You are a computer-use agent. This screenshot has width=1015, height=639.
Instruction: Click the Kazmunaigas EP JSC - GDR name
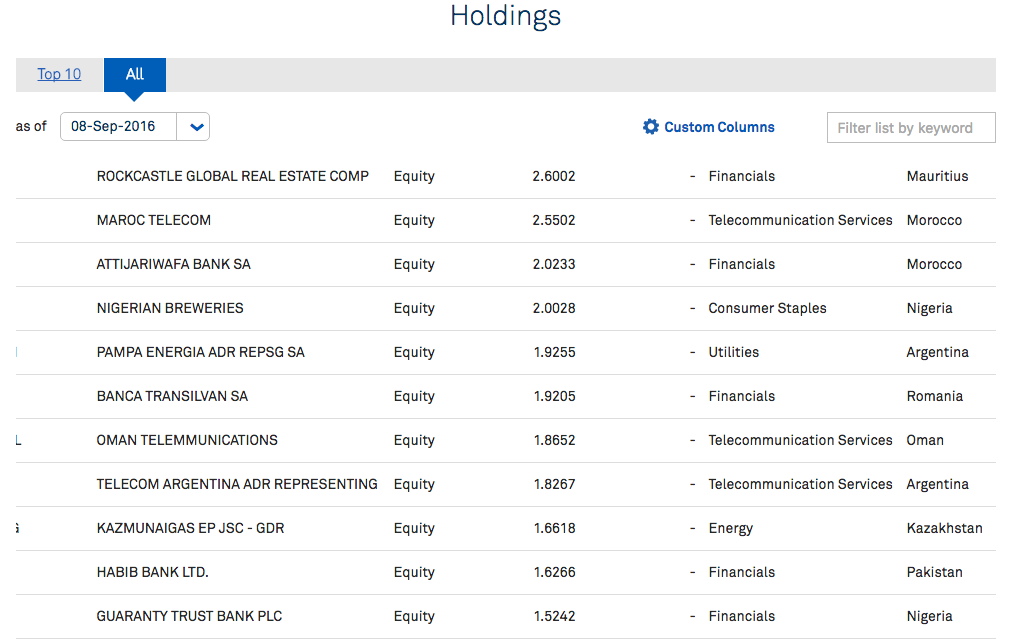tap(190, 528)
